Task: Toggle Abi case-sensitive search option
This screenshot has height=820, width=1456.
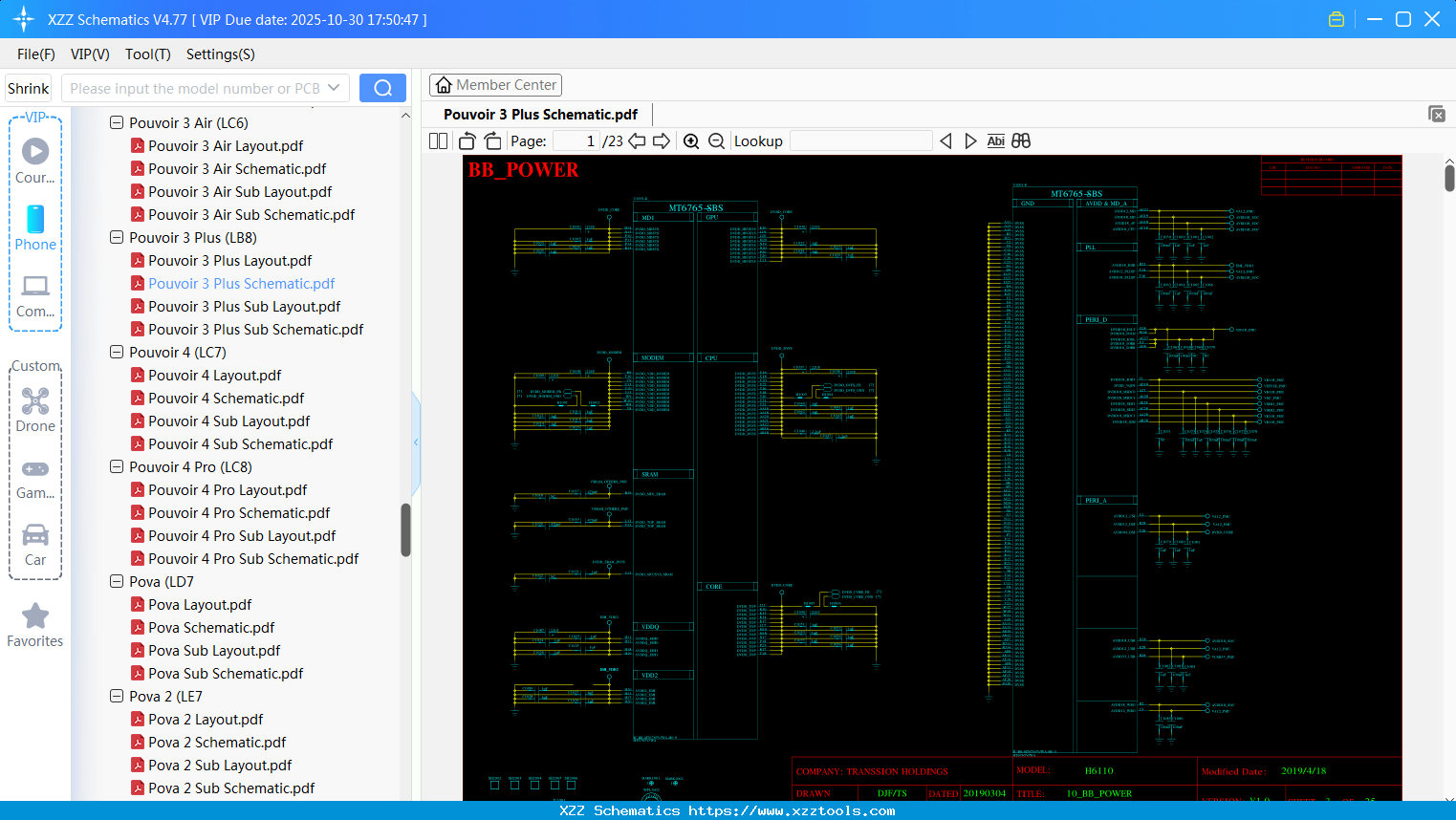Action: pyautogui.click(x=996, y=140)
